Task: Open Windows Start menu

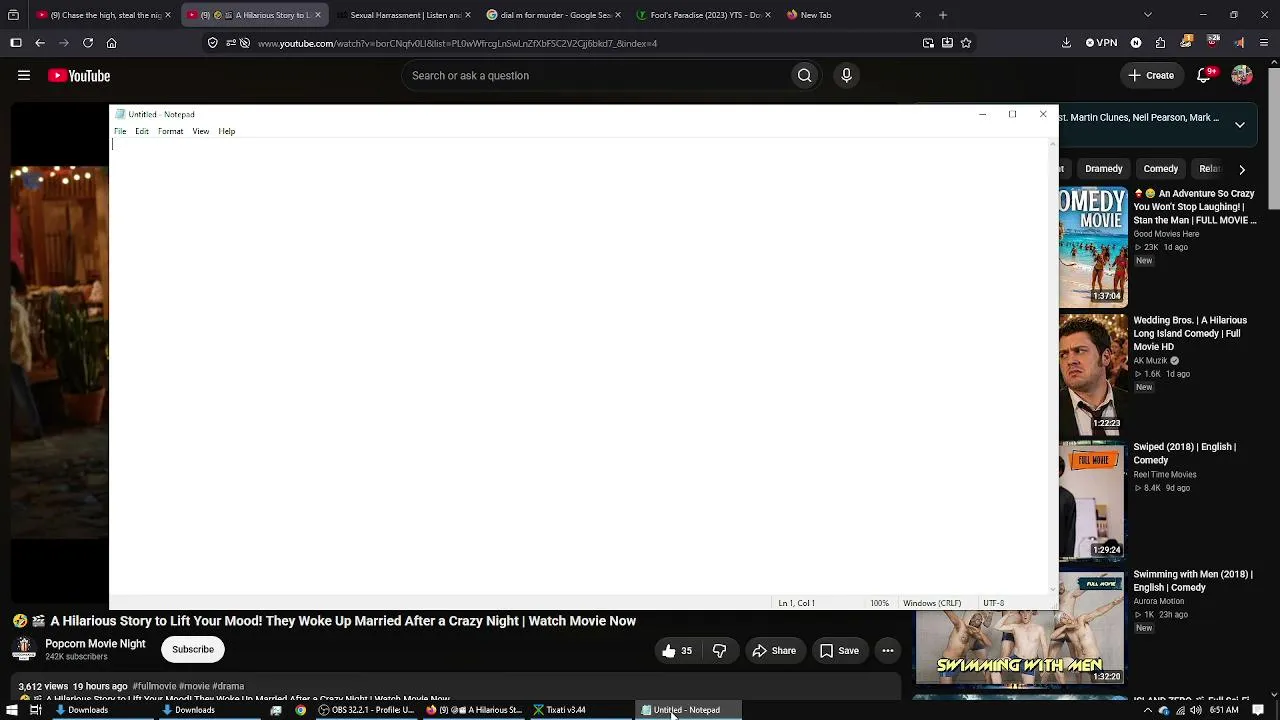Action: tap(12, 710)
